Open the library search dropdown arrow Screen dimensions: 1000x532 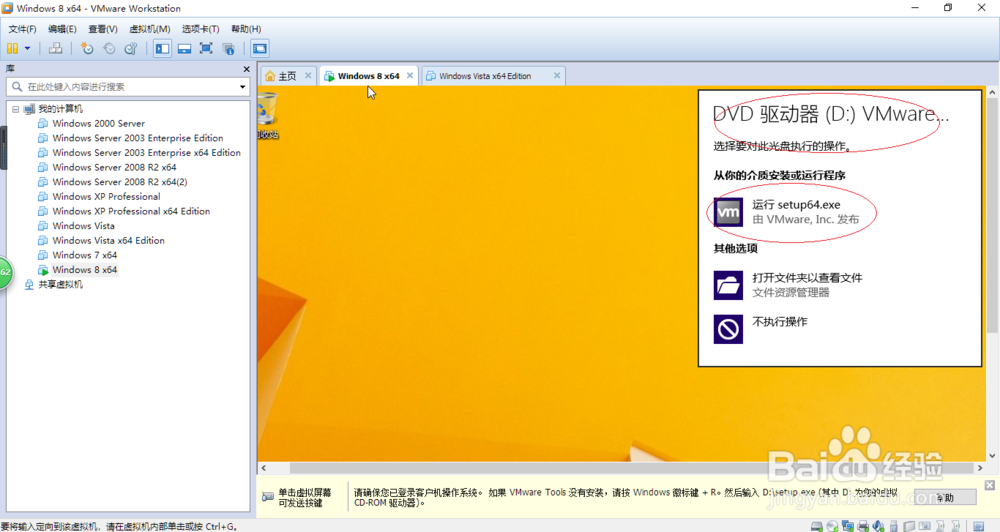(x=242, y=87)
